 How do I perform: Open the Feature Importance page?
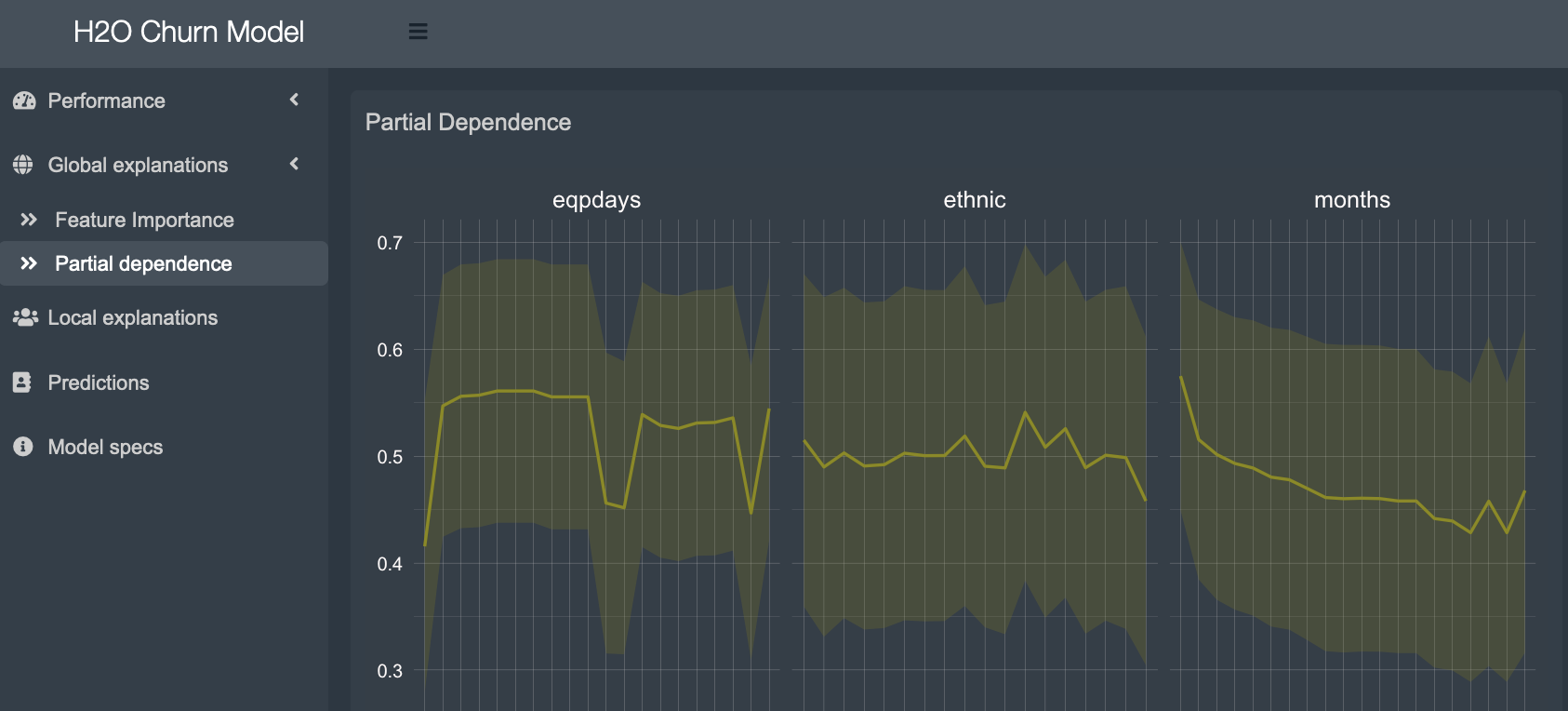click(144, 220)
